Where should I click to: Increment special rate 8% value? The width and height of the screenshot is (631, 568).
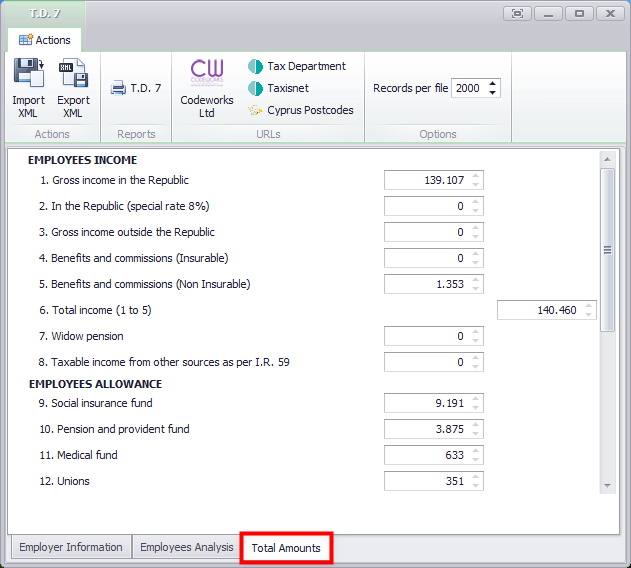tap(476, 202)
